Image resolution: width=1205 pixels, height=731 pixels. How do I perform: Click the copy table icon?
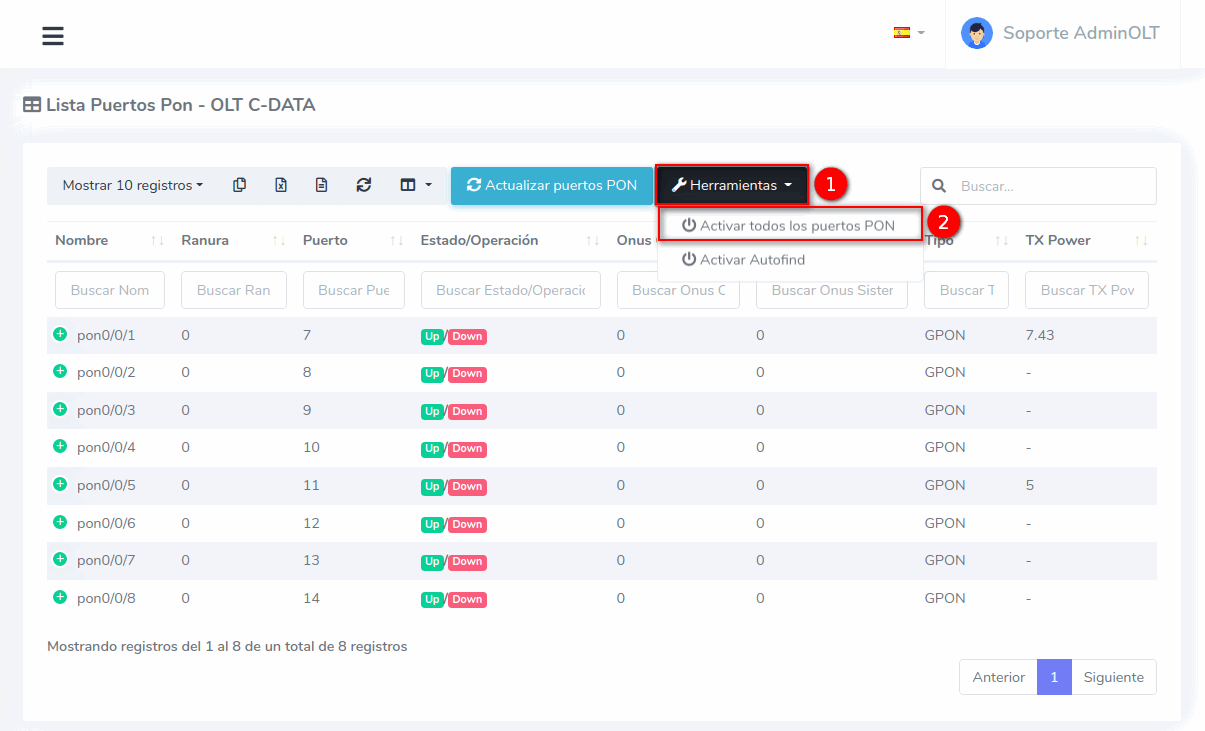pos(239,185)
